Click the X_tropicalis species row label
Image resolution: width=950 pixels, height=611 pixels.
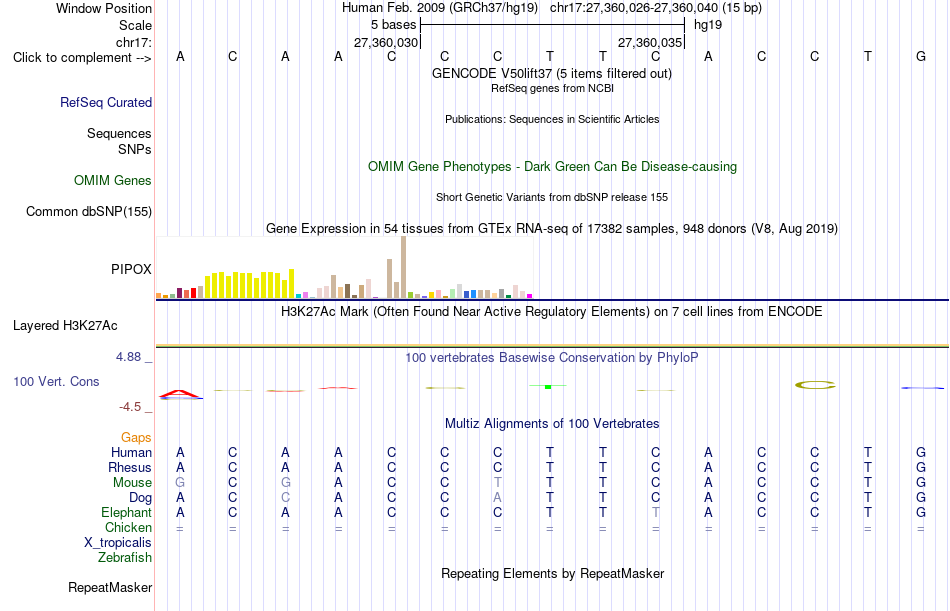118,543
